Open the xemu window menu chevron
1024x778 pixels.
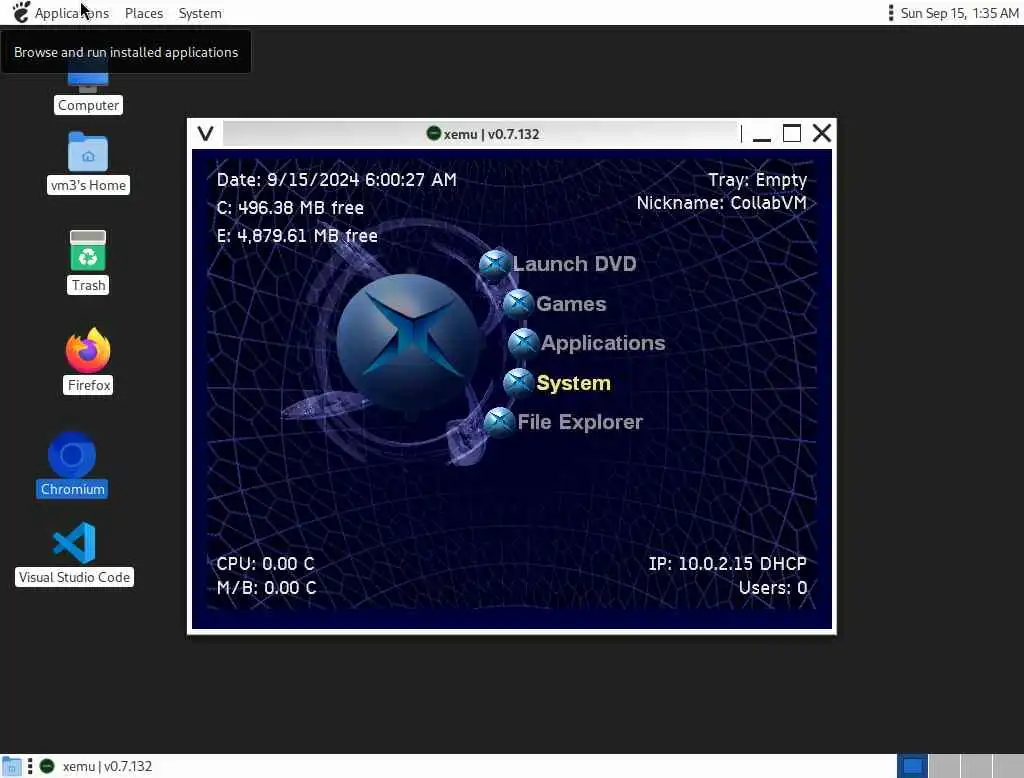pos(206,133)
